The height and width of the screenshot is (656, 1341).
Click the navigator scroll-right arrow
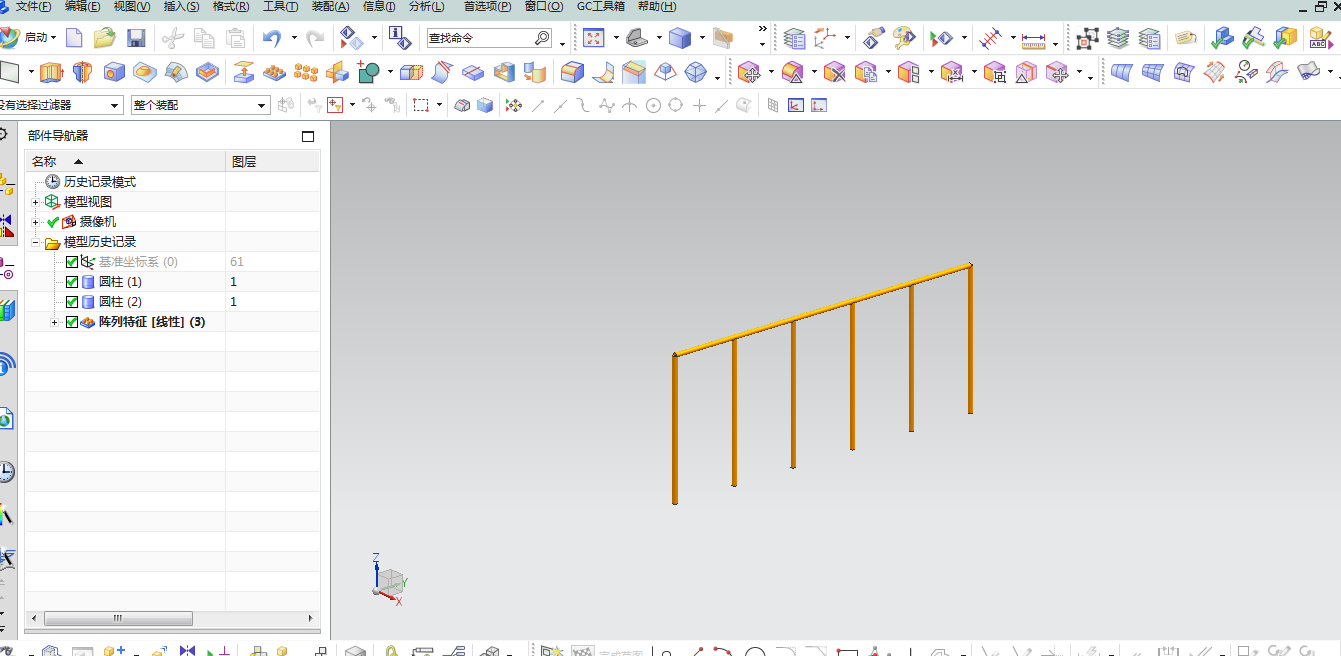(312, 618)
